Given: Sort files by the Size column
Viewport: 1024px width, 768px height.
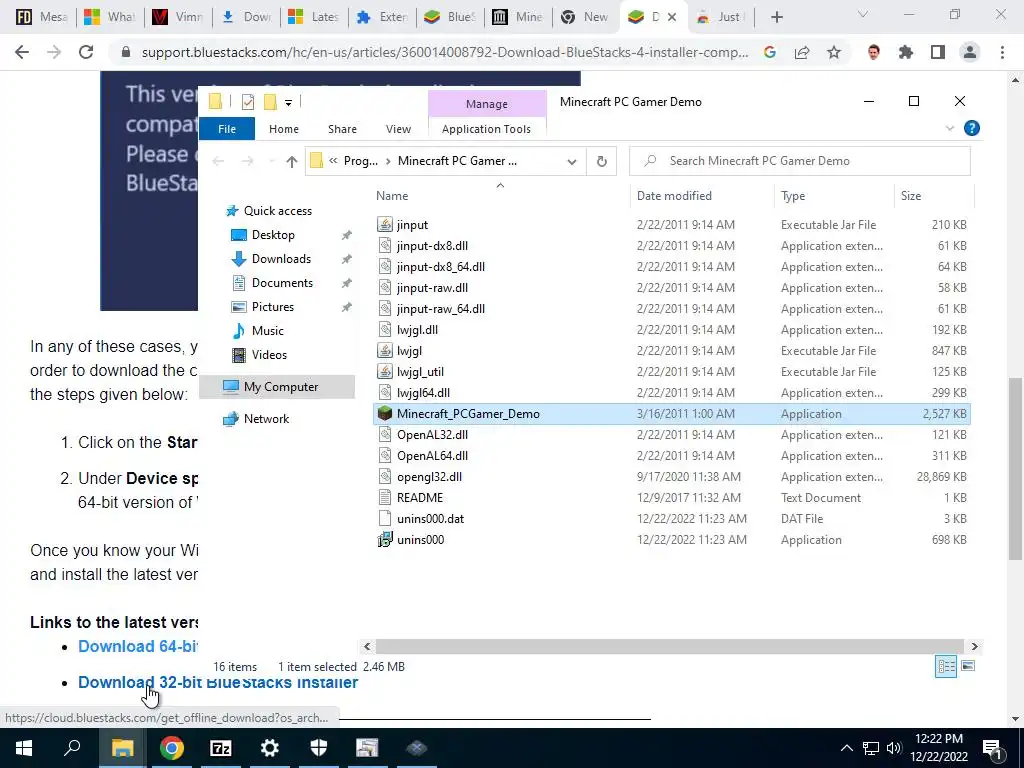Looking at the screenshot, I should (910, 196).
